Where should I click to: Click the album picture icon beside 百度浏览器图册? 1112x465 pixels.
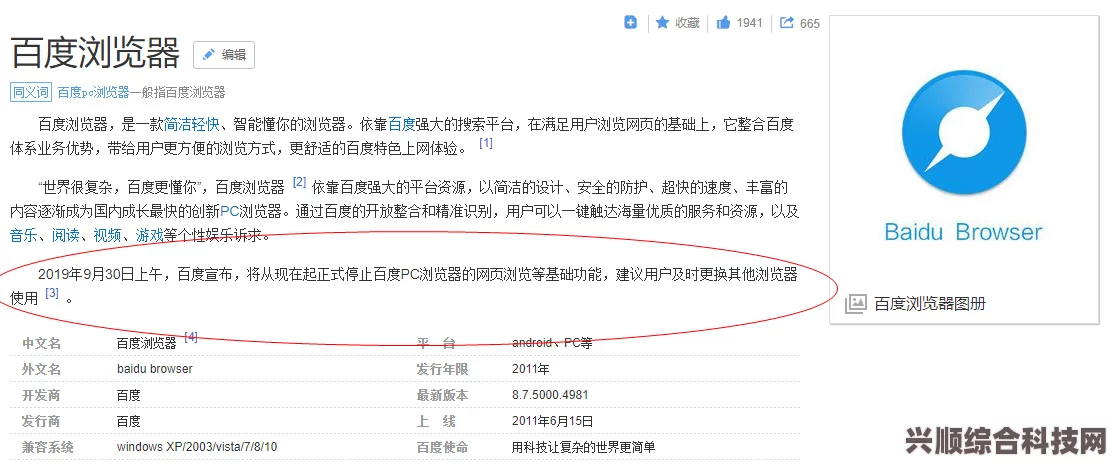pos(856,304)
